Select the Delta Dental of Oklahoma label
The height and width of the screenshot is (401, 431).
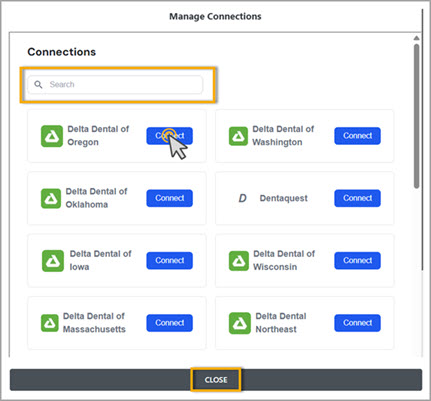pyautogui.click(x=96, y=198)
